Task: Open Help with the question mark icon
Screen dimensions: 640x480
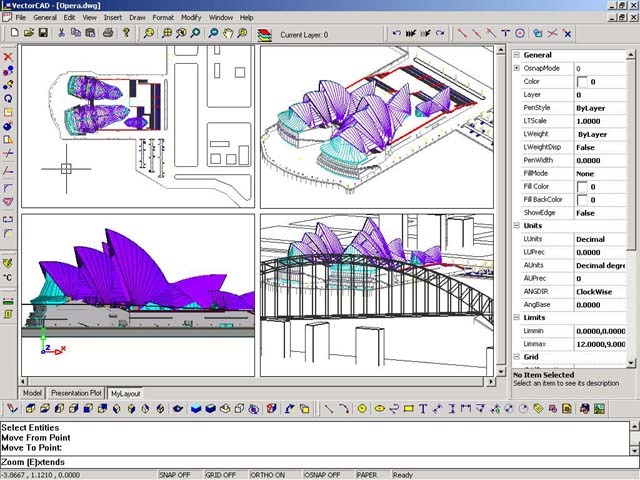Action: click(126, 33)
